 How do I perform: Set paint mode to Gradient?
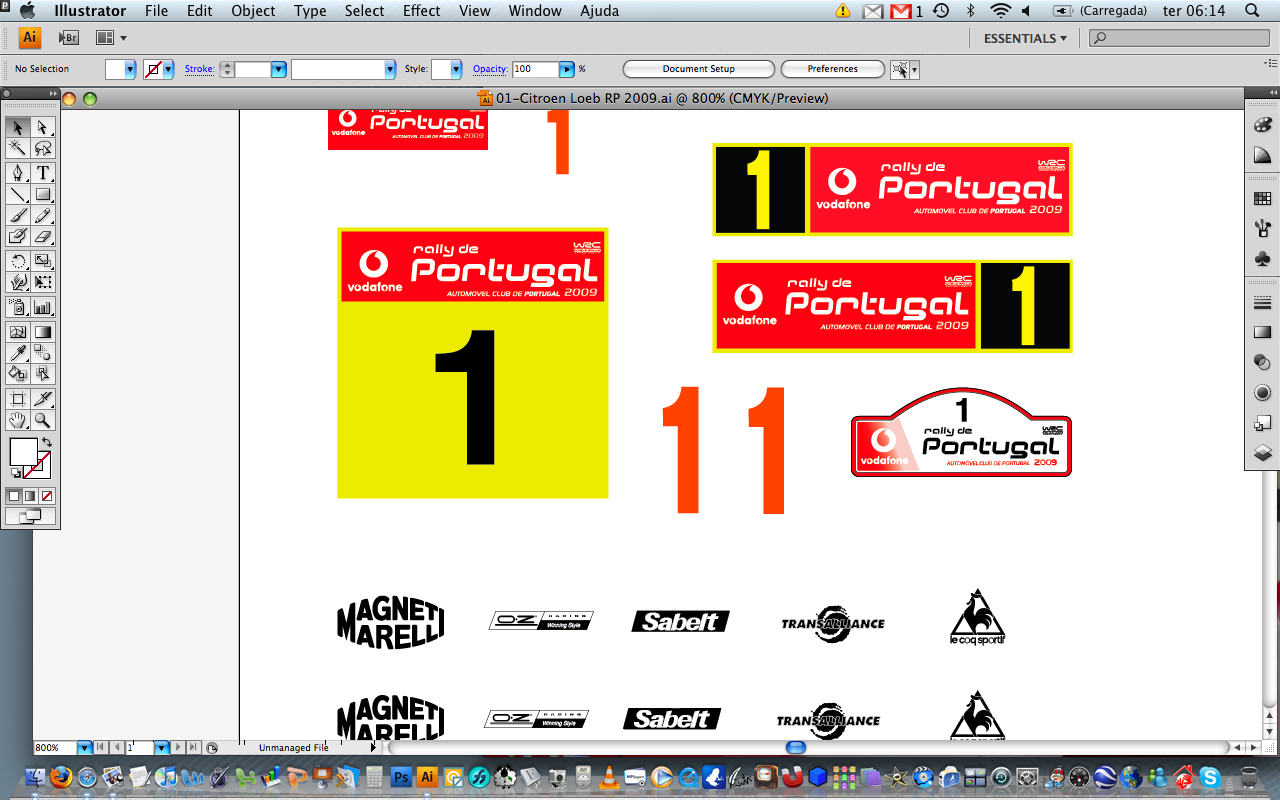click(x=30, y=495)
